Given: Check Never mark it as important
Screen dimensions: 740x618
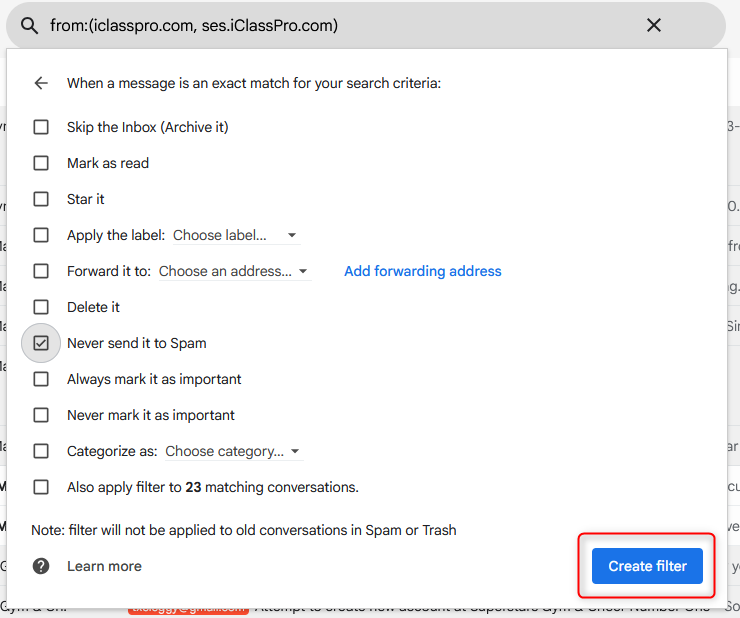Looking at the screenshot, I should pos(41,415).
